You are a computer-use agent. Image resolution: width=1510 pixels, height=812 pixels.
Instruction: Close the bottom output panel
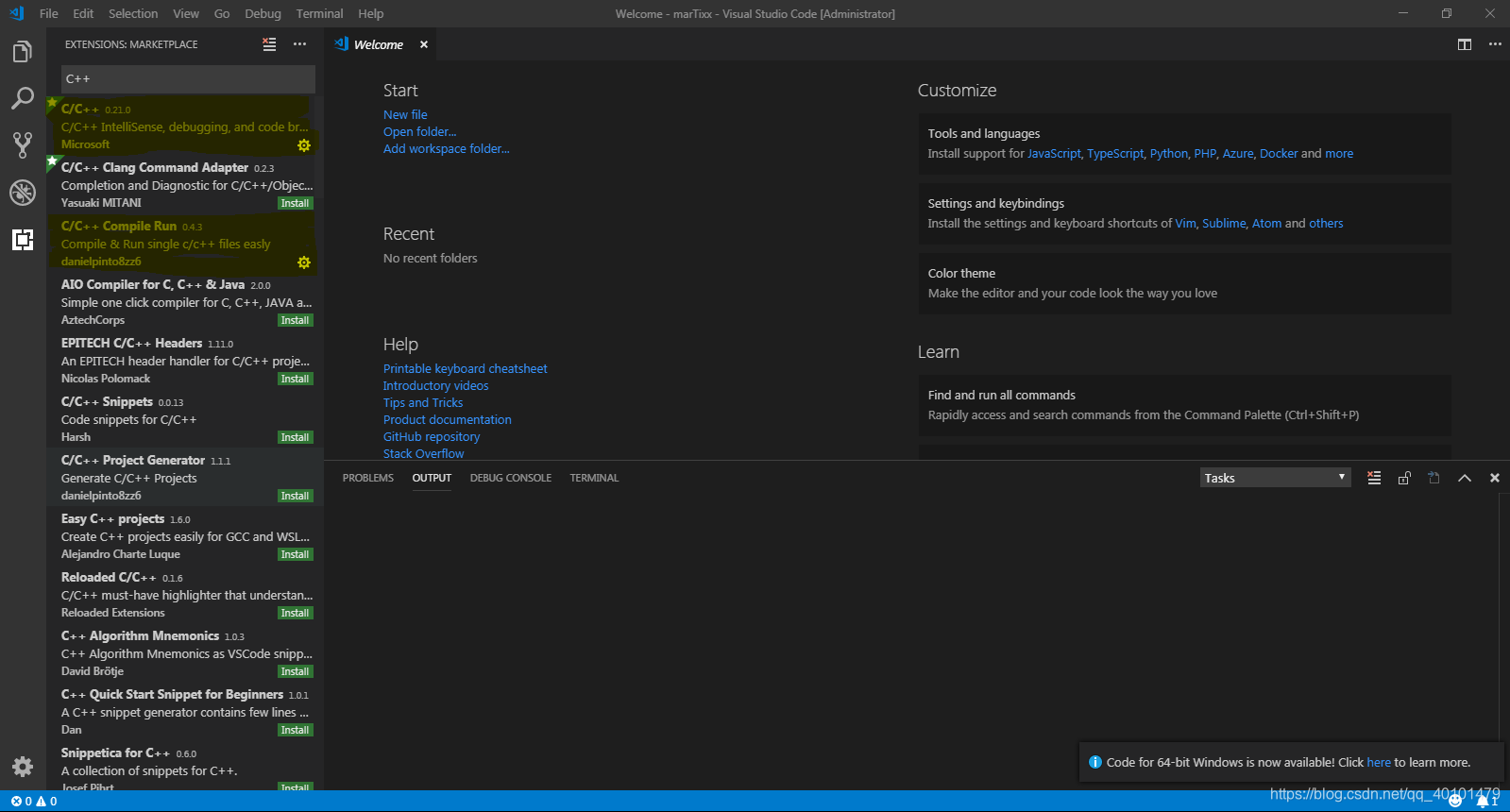1495,478
